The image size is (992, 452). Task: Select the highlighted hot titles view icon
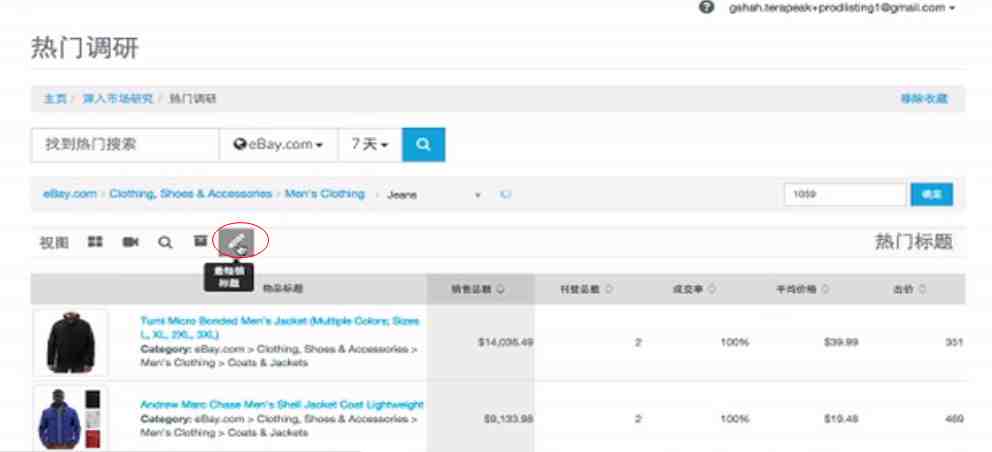[237, 241]
